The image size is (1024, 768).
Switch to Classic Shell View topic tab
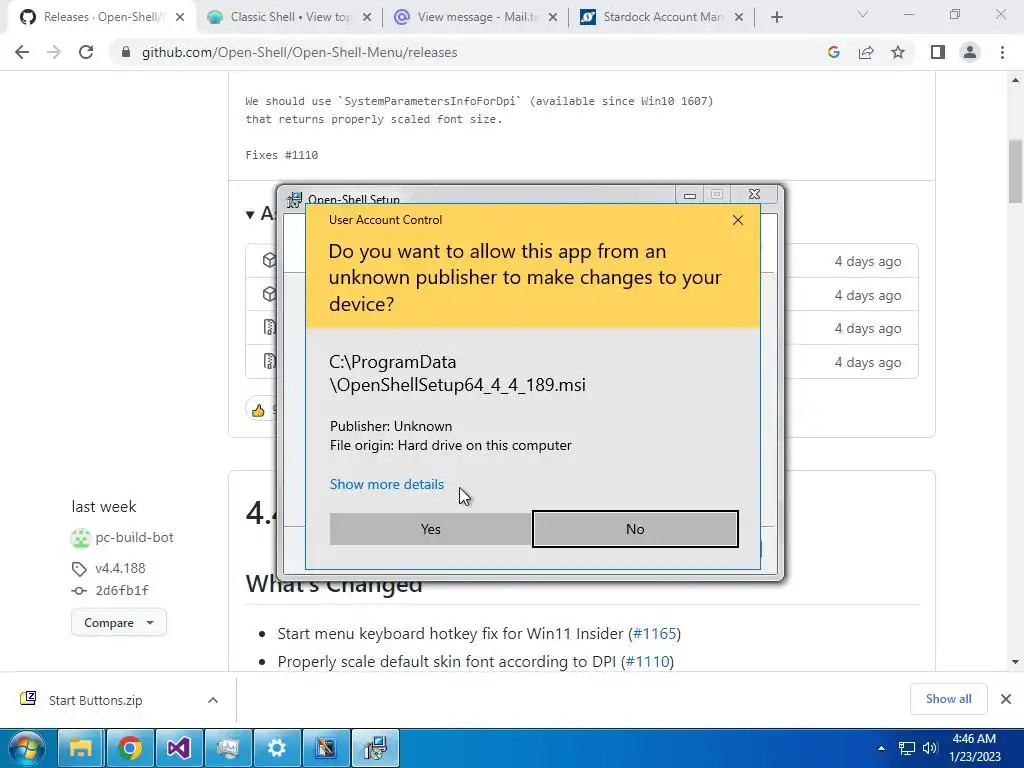coord(289,17)
